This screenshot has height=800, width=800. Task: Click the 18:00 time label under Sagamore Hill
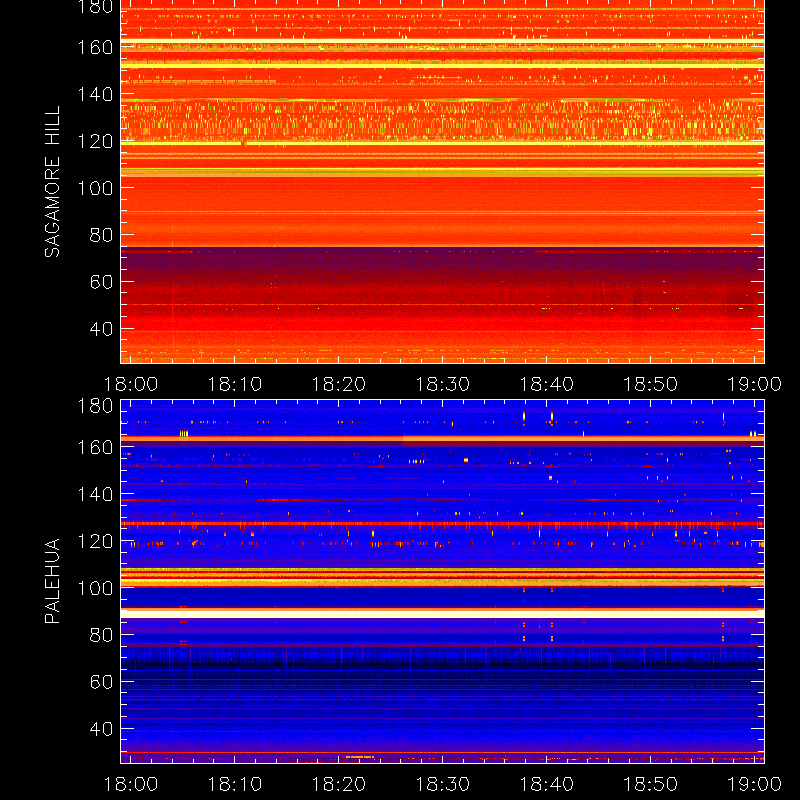pos(131,384)
